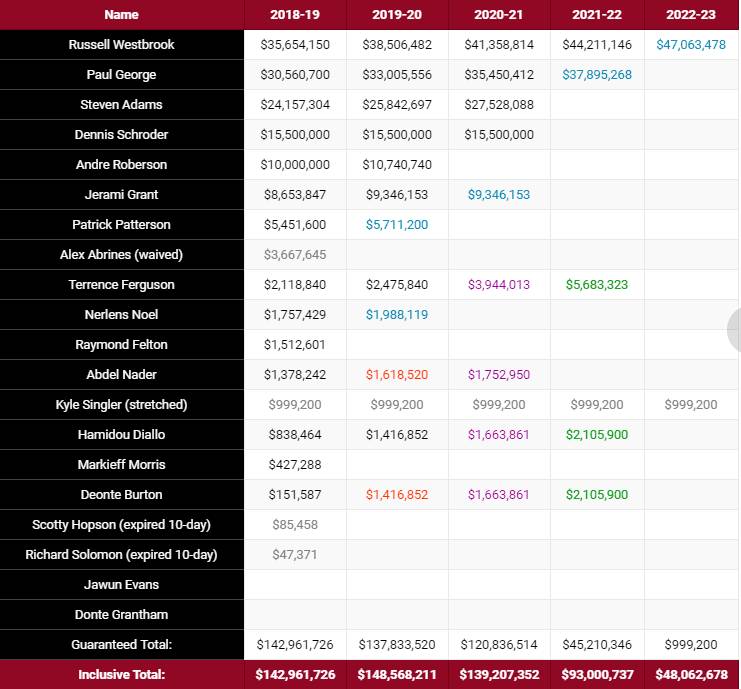Select Abdel Nader's $1,618,520 salary cell
Screen dimensions: 741x689
point(396,375)
